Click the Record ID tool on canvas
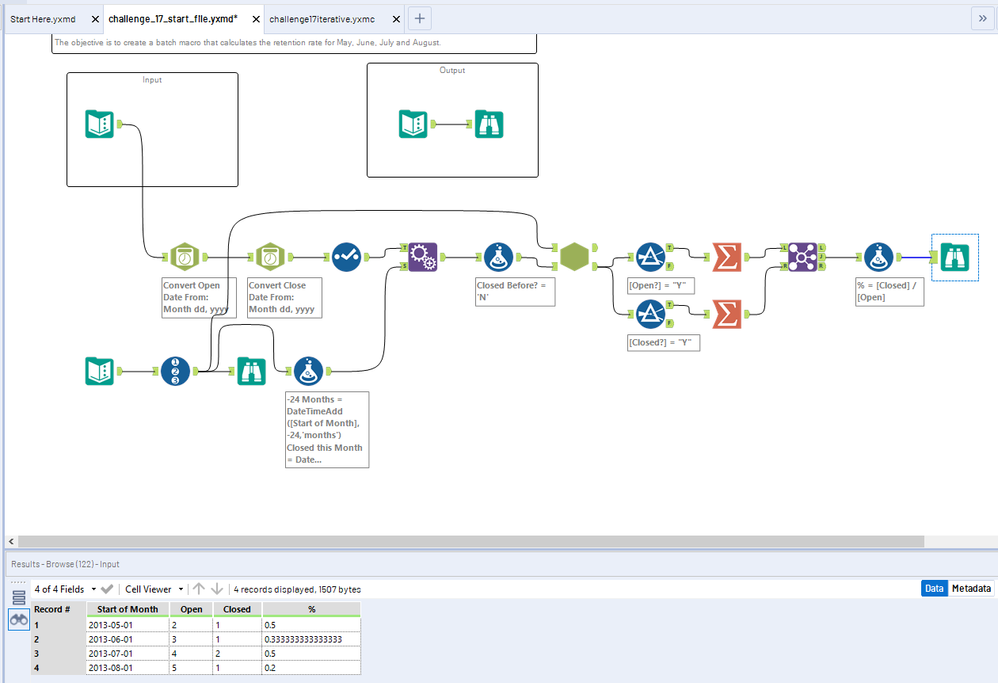The width and height of the screenshot is (998, 683). click(x=175, y=371)
